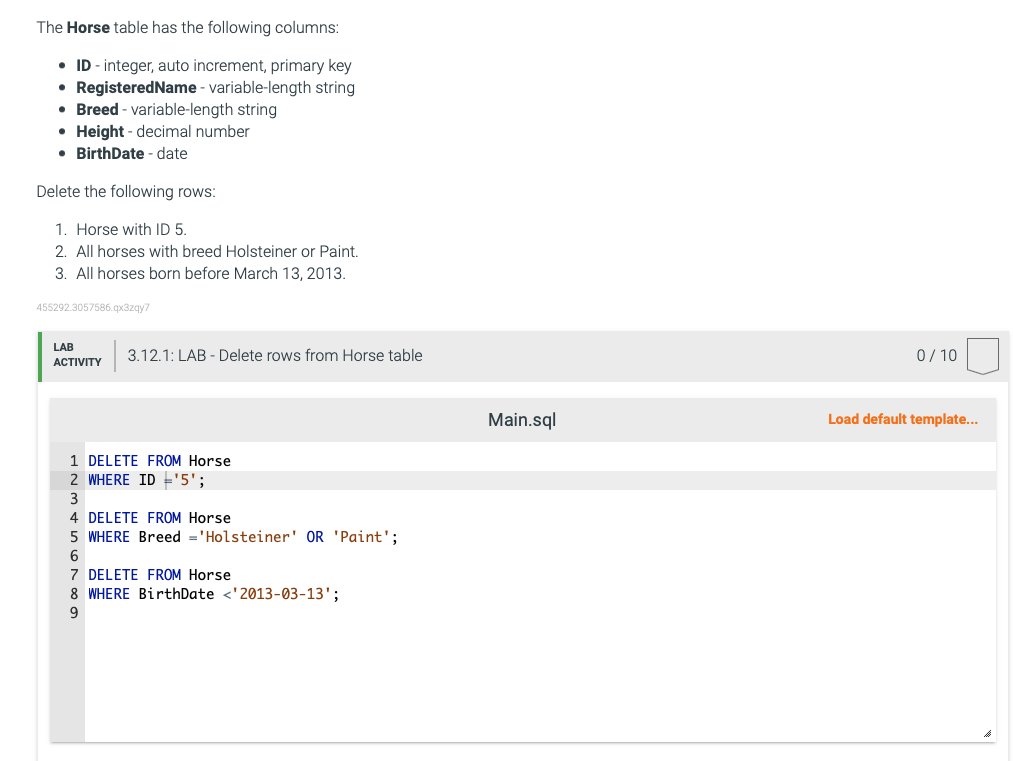Click the '2013-03-13' date string on line 8
This screenshot has height=761, width=1013.
point(281,594)
